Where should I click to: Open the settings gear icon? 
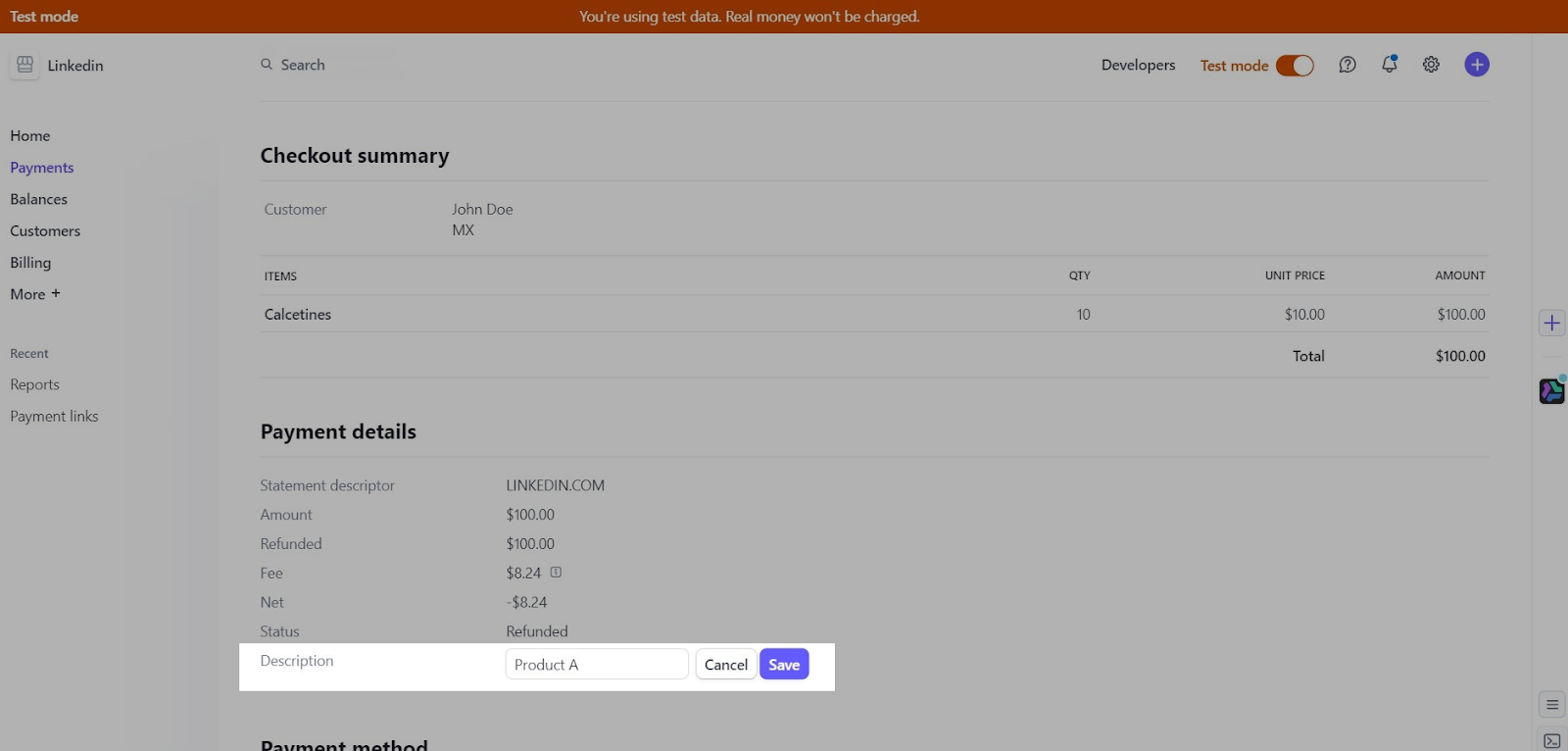(1431, 65)
